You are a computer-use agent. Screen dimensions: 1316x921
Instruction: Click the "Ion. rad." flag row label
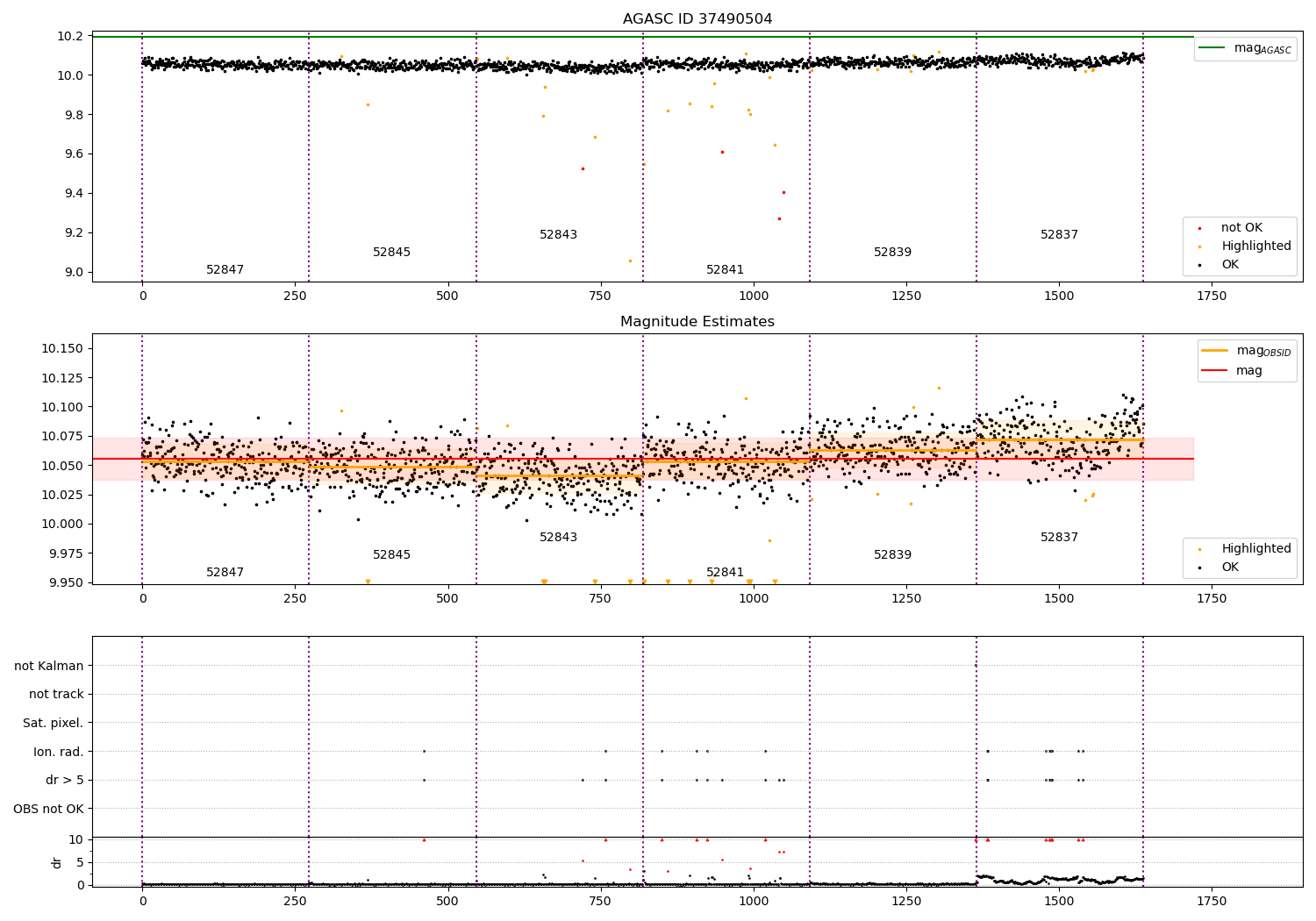pos(59,752)
